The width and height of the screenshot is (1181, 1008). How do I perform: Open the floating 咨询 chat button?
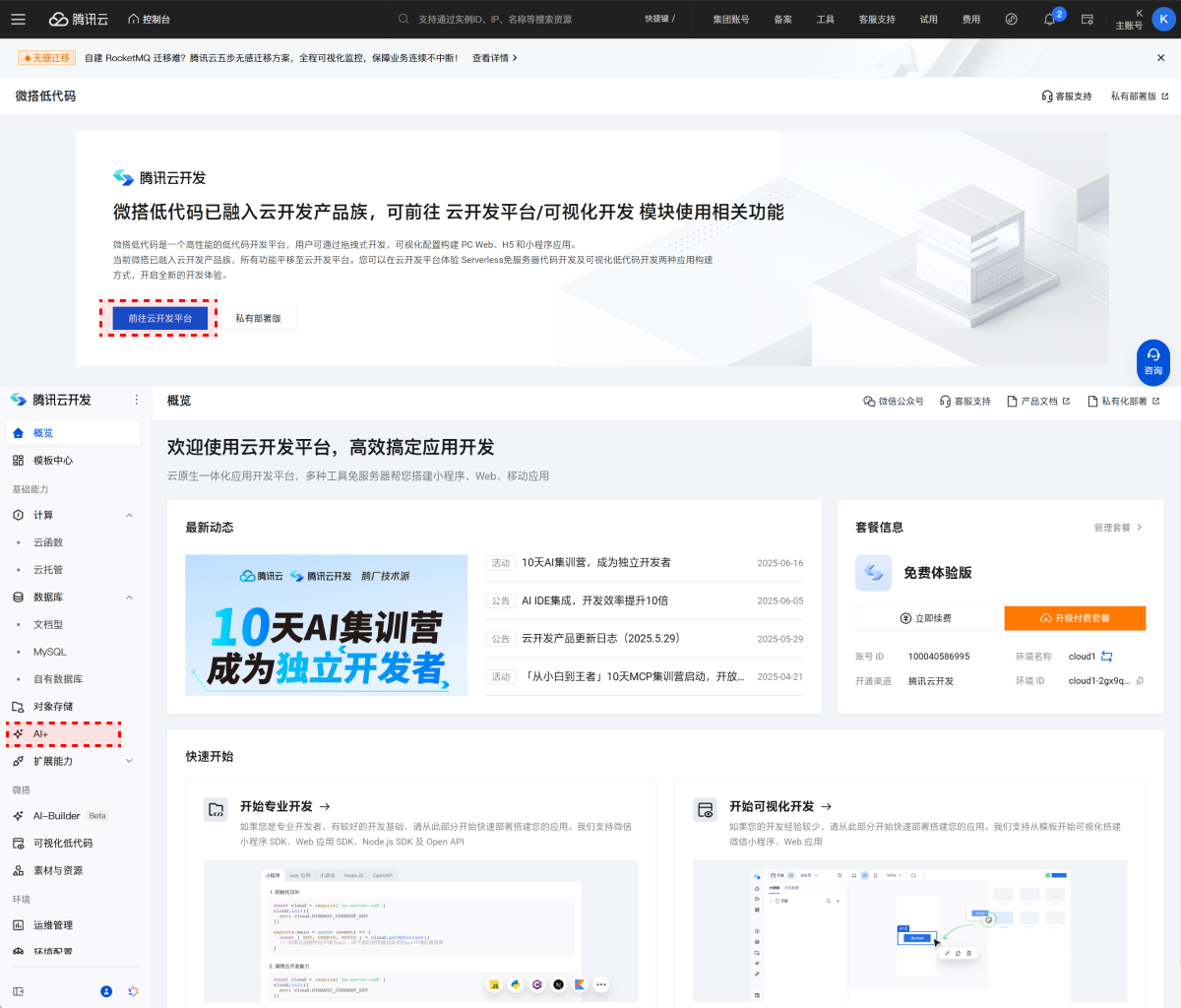1153,361
